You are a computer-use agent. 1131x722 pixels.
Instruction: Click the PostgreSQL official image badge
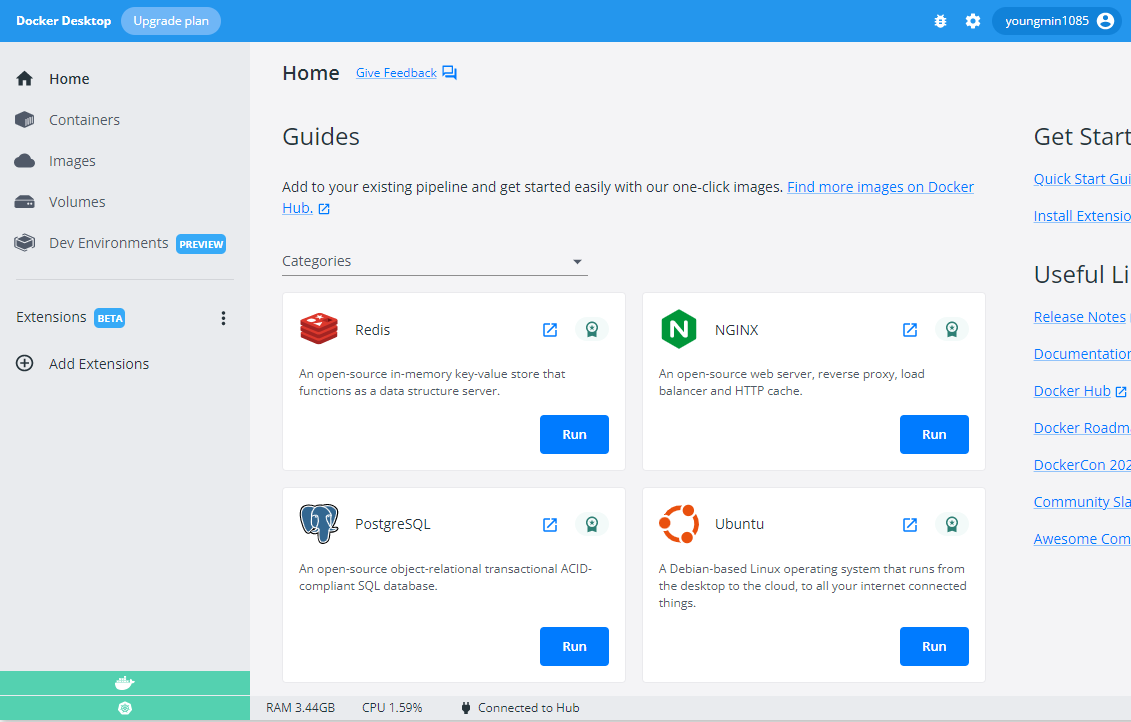[591, 524]
